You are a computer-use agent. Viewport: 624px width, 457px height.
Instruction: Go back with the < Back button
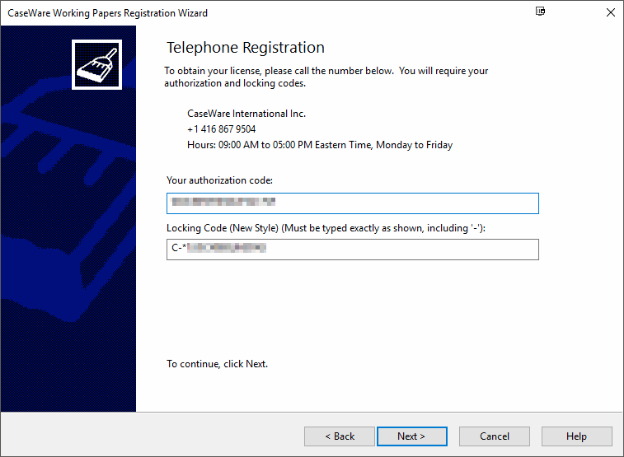339,436
